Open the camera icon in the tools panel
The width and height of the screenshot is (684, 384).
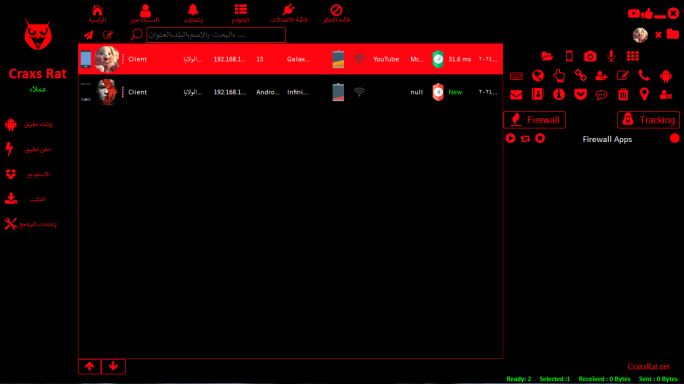click(x=590, y=56)
